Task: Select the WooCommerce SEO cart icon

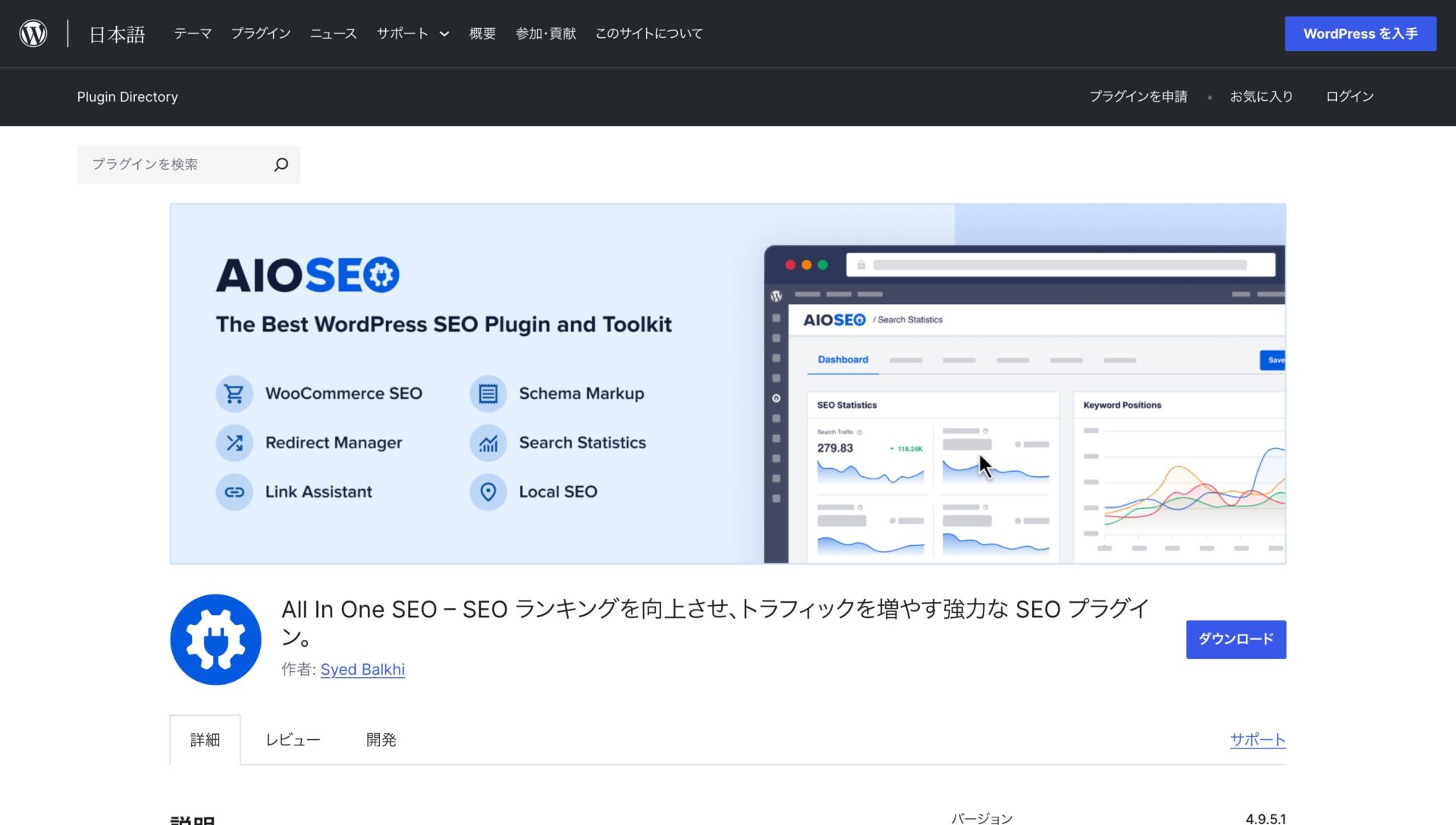Action: pyautogui.click(x=234, y=394)
